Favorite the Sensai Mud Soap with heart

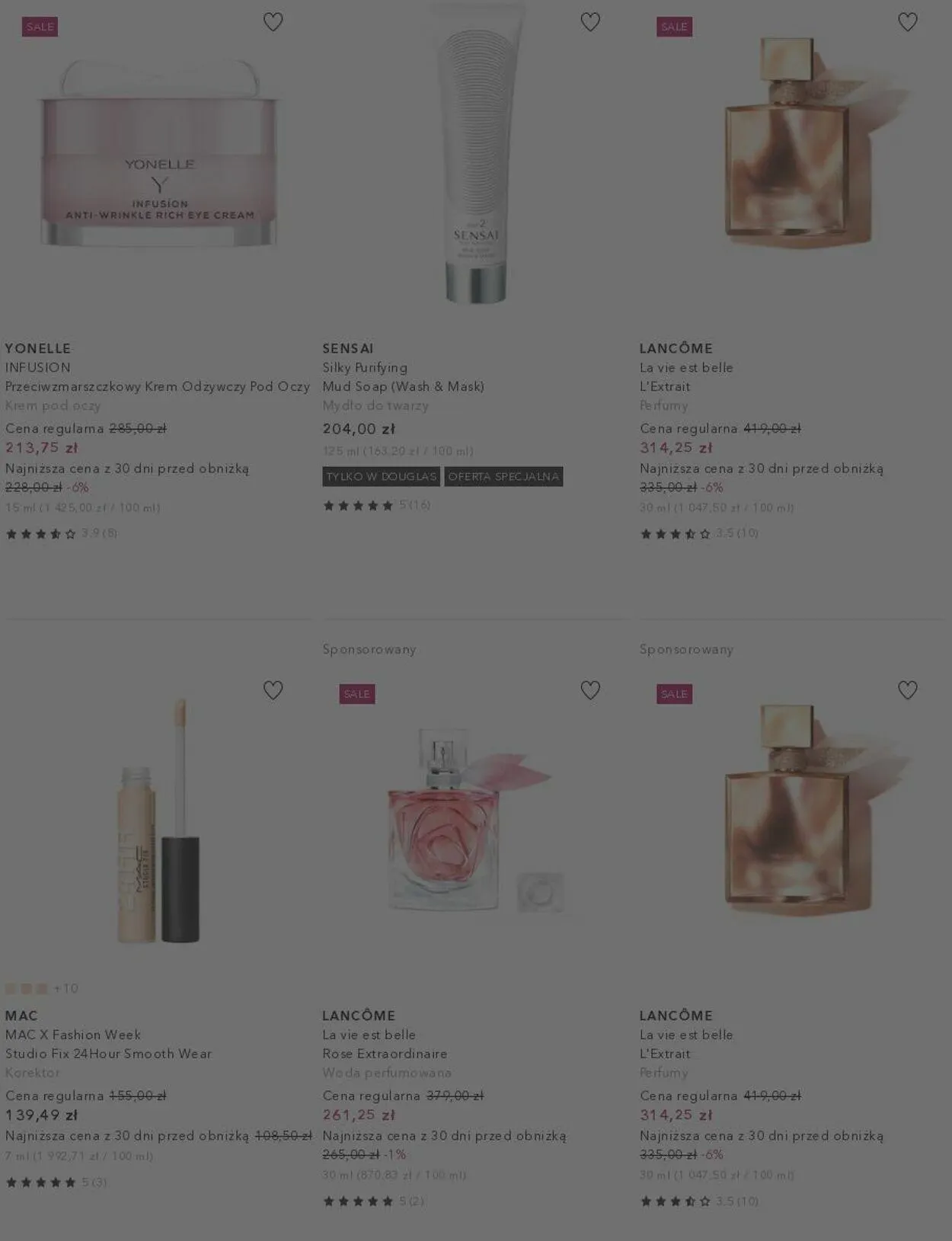coord(590,22)
